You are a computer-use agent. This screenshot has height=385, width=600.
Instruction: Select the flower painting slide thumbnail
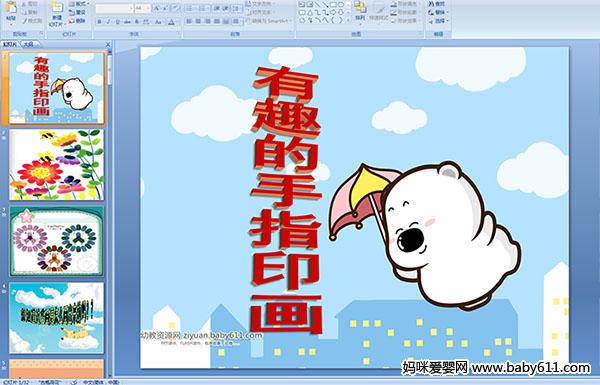pos(57,165)
